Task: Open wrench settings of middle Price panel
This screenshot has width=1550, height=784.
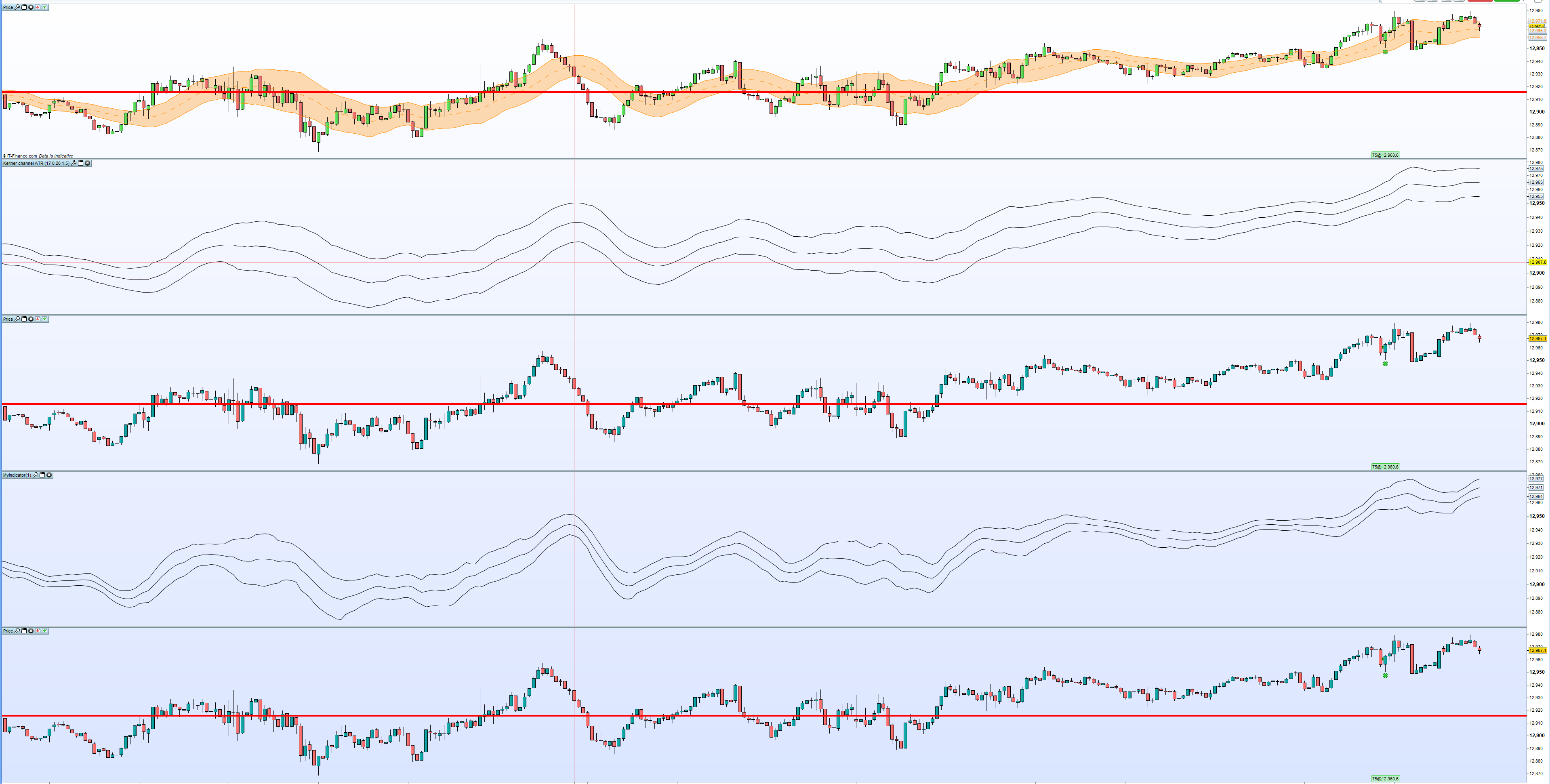Action: pyautogui.click(x=17, y=319)
